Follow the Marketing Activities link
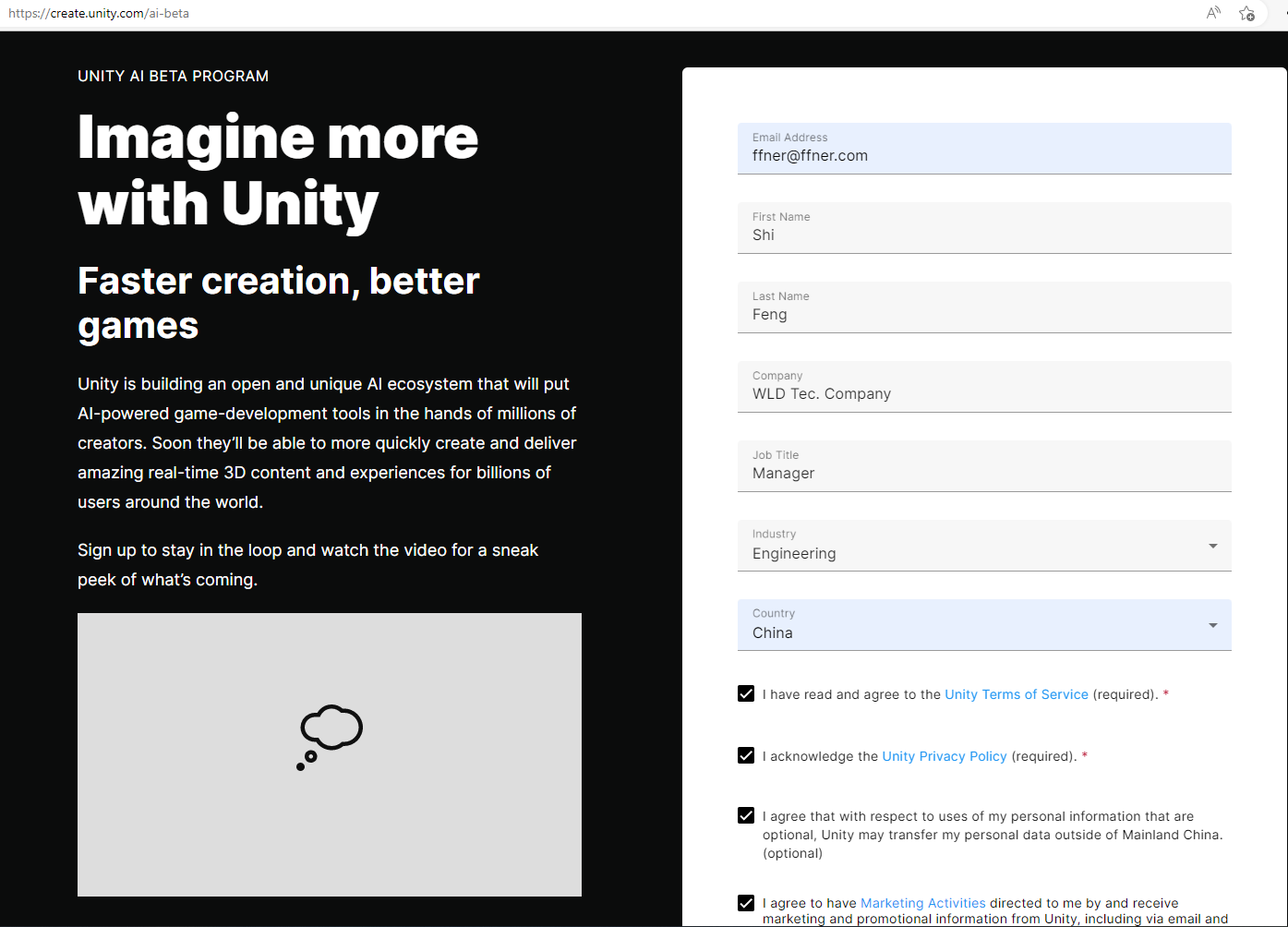Image resolution: width=1288 pixels, height=927 pixels. [922, 903]
